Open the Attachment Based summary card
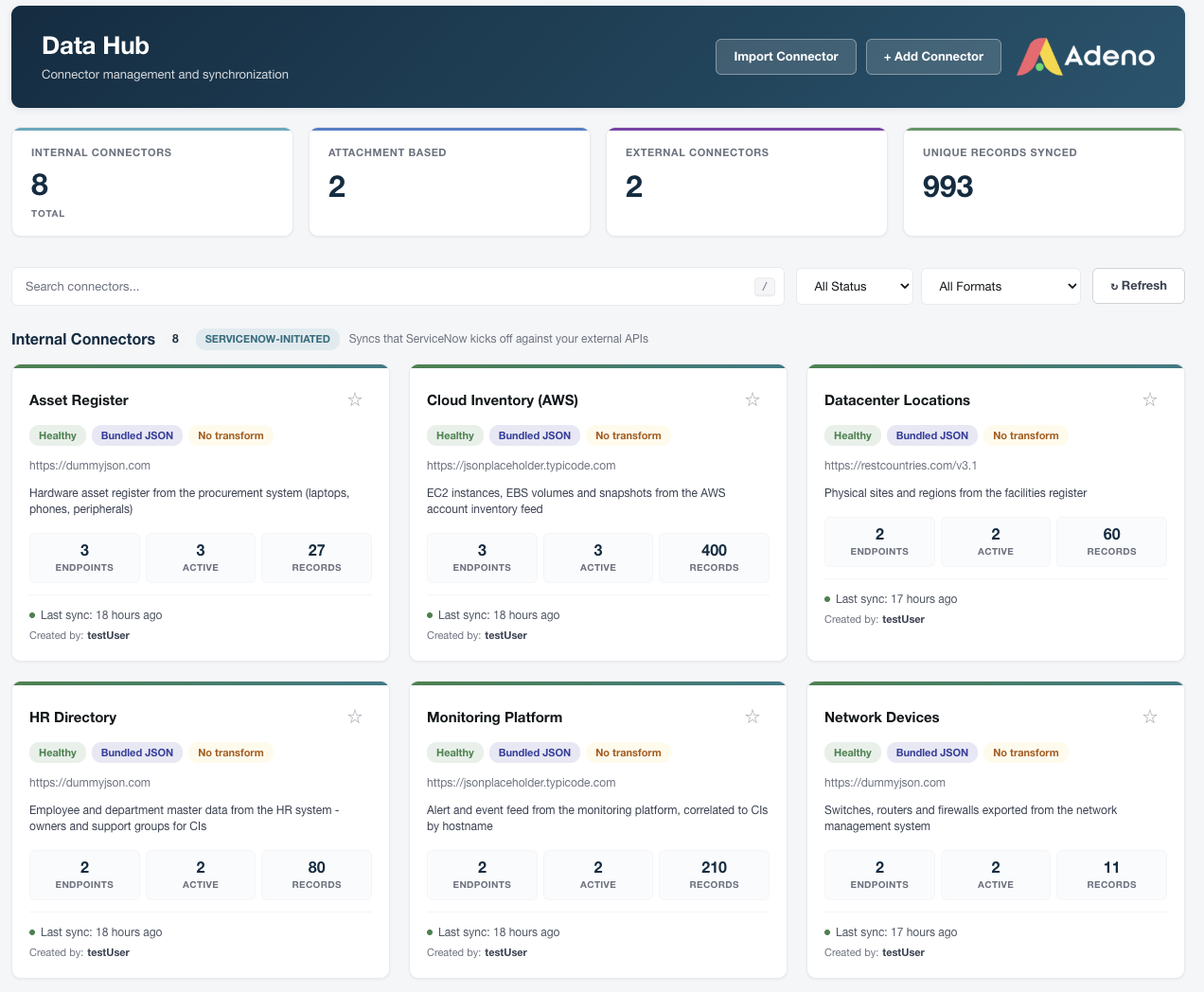1204x992 pixels. 450,182
